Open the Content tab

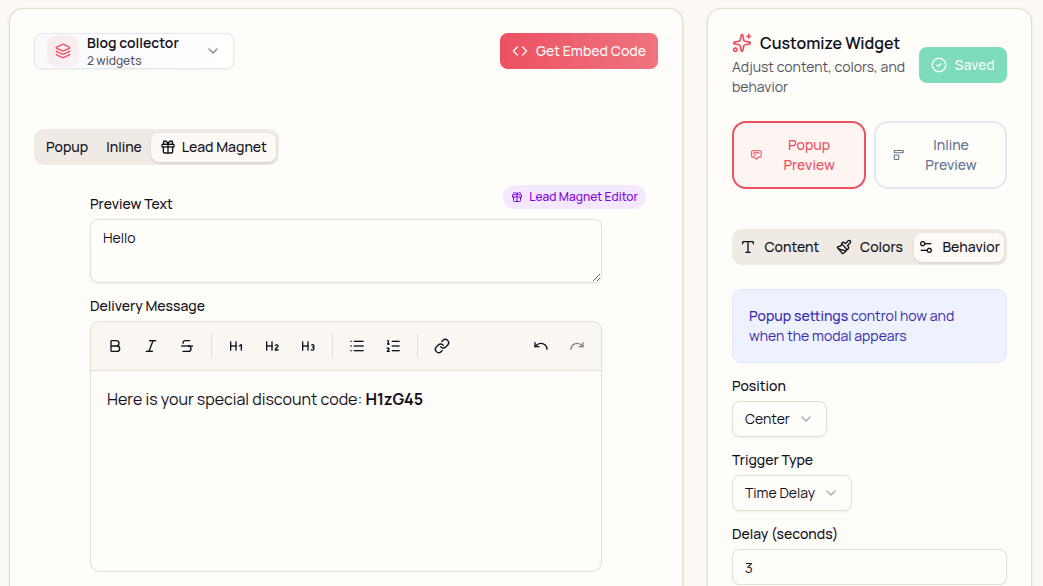tap(780, 247)
